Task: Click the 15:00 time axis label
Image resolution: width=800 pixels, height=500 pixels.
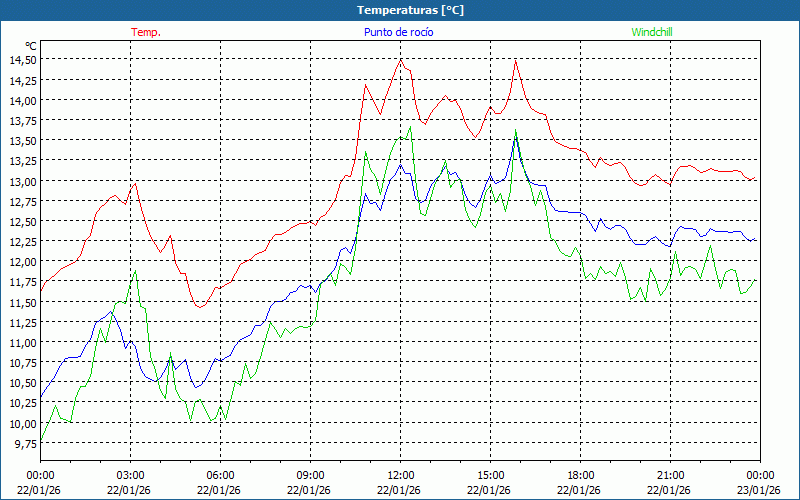Action: coord(490,475)
